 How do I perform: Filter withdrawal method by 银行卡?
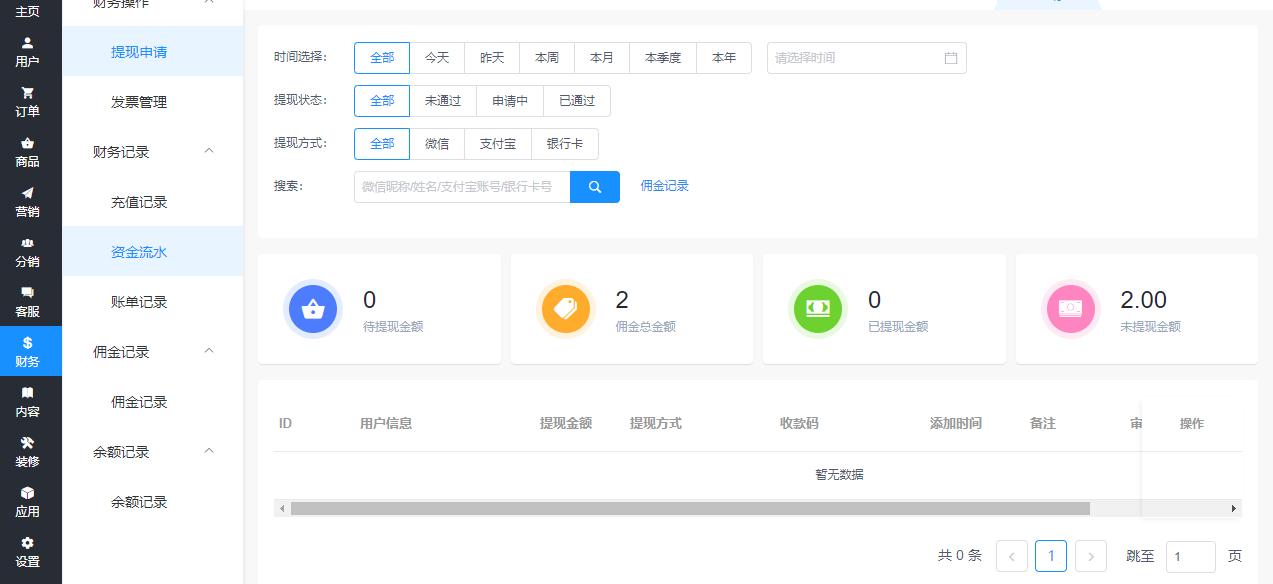(x=565, y=144)
